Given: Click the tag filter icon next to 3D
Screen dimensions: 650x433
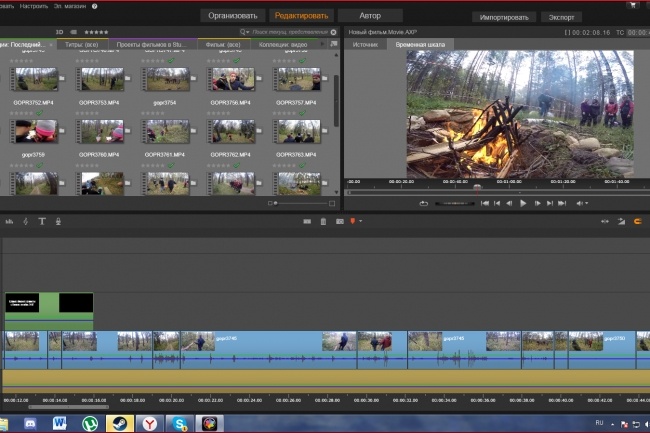Looking at the screenshot, I should tap(73, 32).
